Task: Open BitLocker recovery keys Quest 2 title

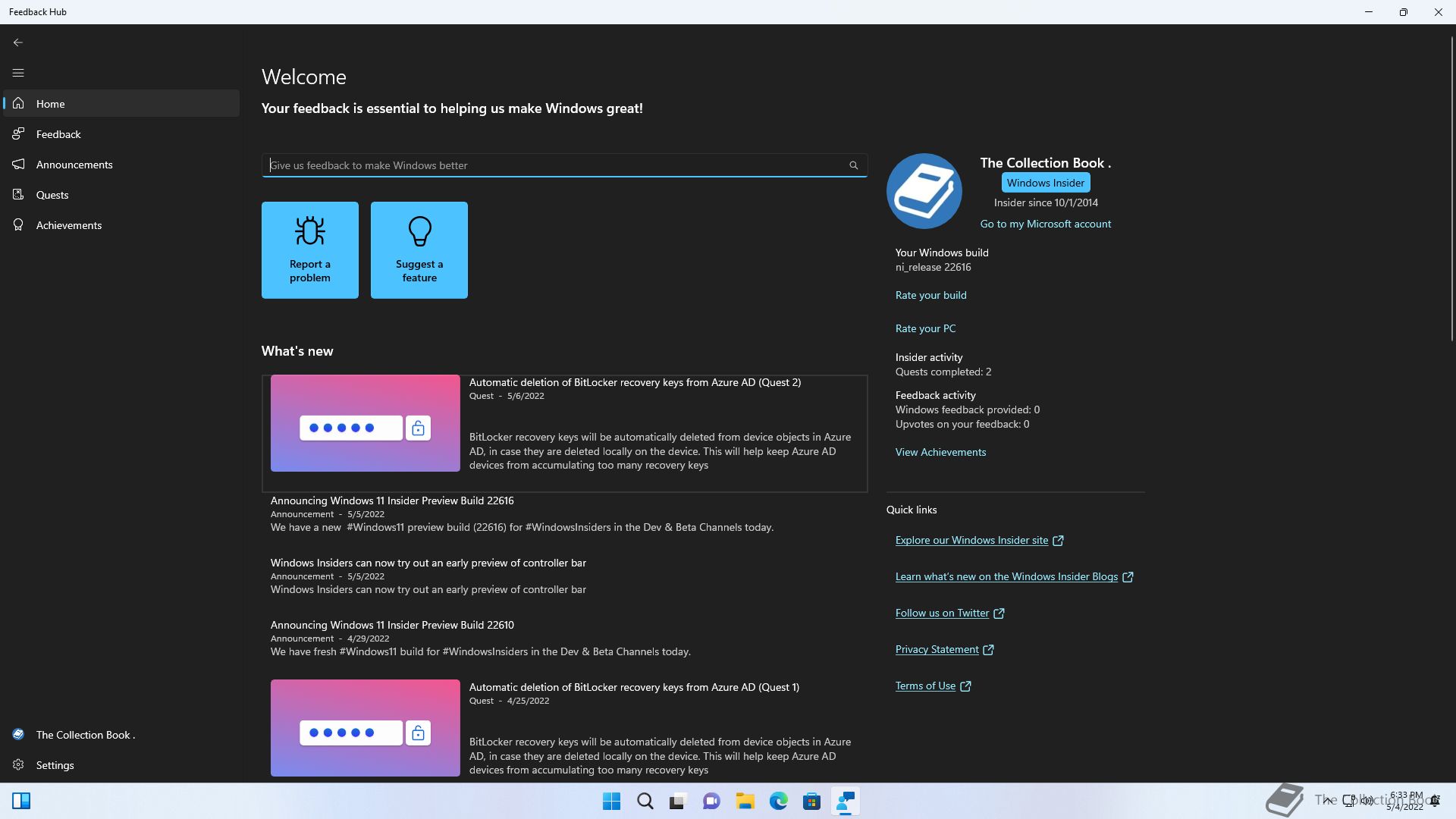Action: (x=635, y=382)
